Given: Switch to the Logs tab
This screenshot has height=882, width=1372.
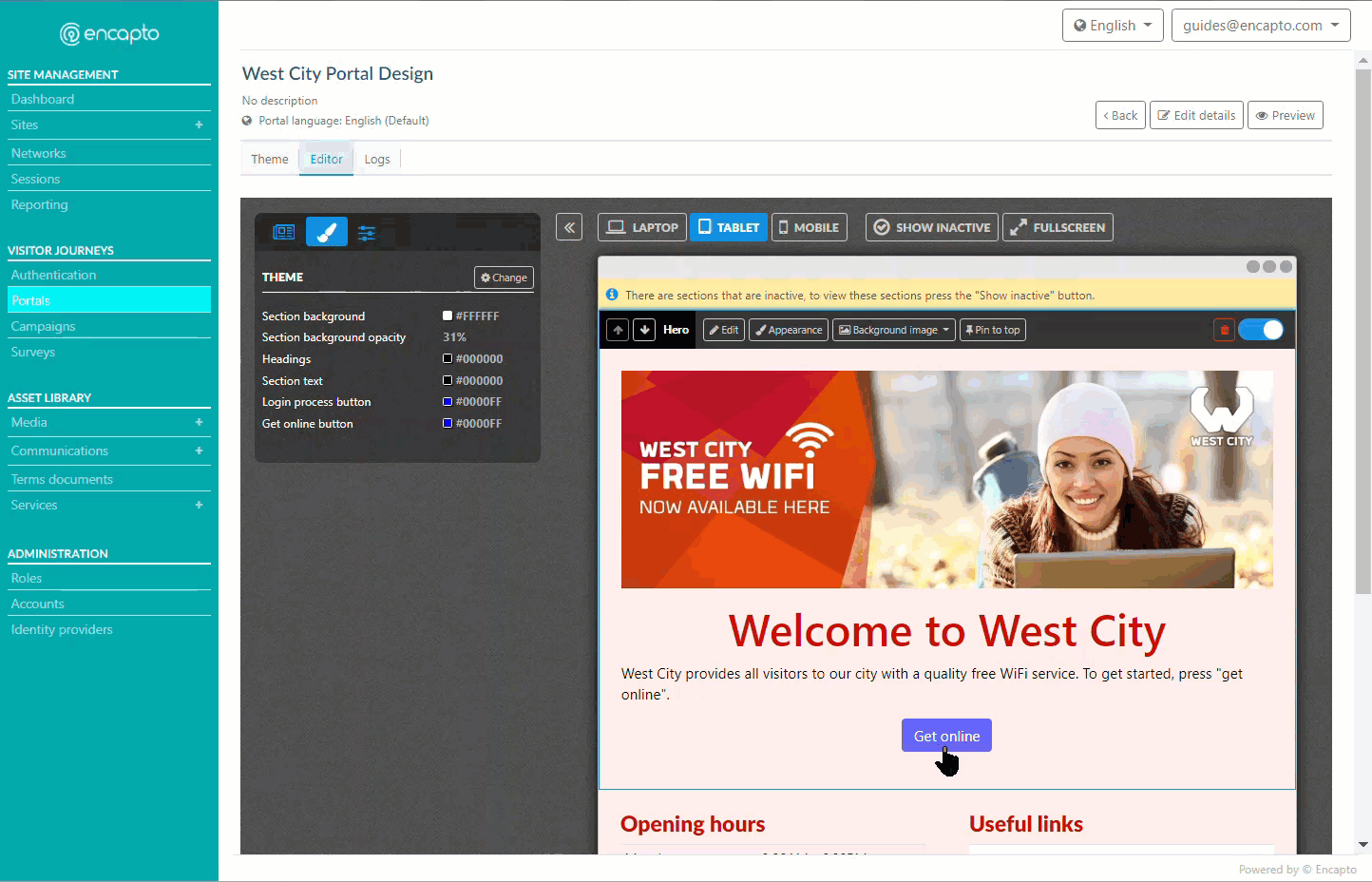Looking at the screenshot, I should [x=377, y=159].
